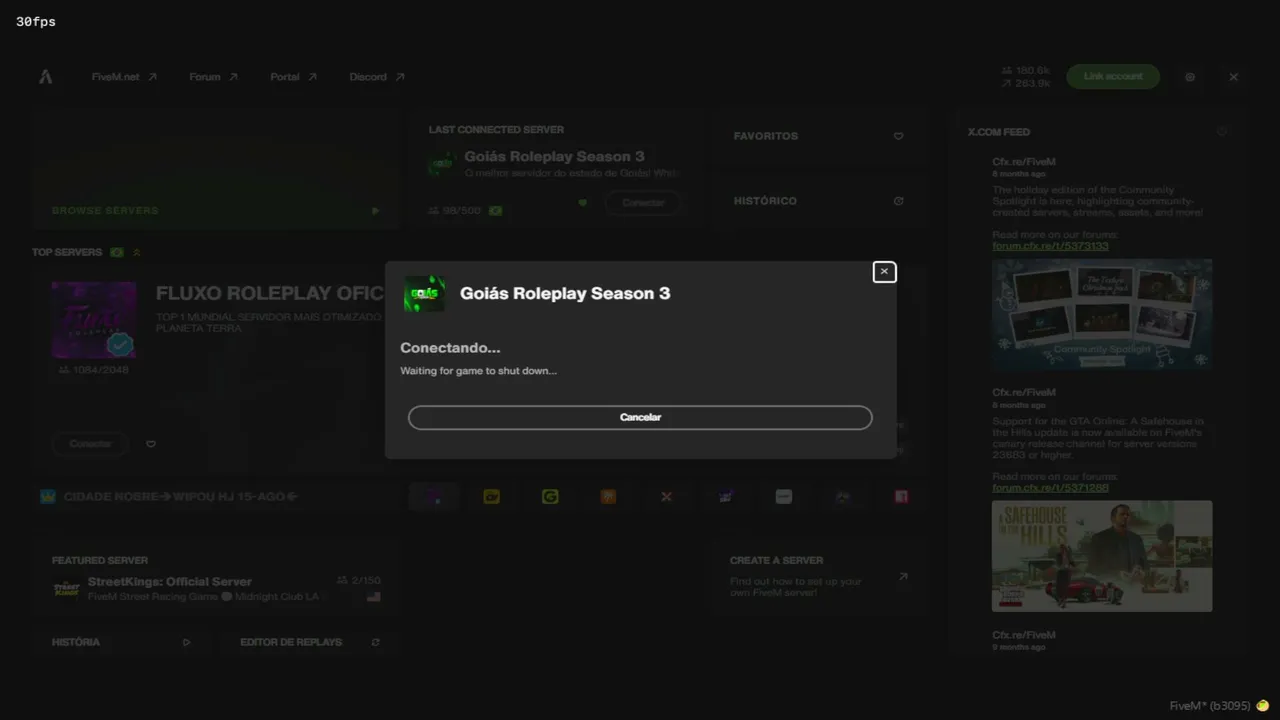
Task: Click the Brazil flag beside Top Servers
Action: (x=117, y=252)
